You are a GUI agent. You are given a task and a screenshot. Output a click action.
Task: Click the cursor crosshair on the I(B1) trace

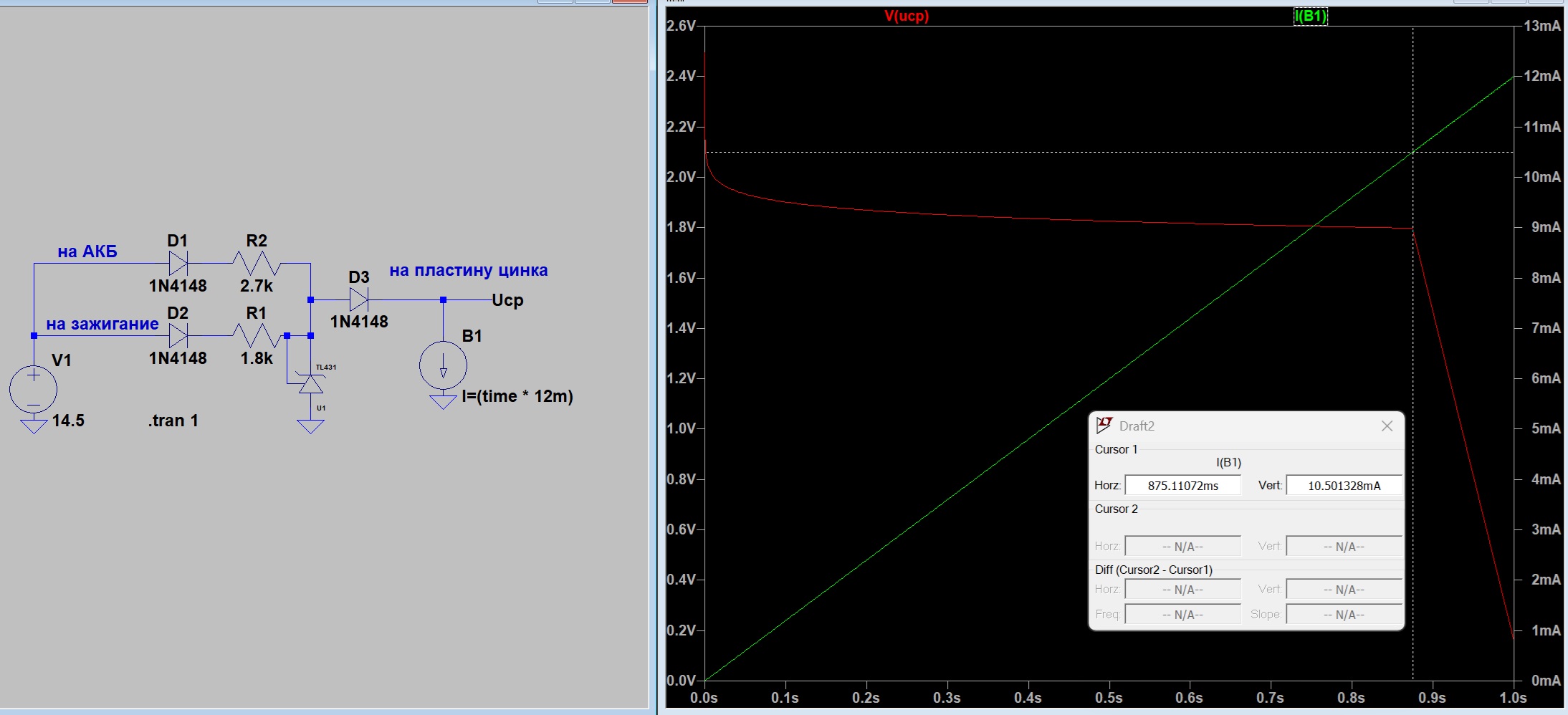click(x=1412, y=152)
